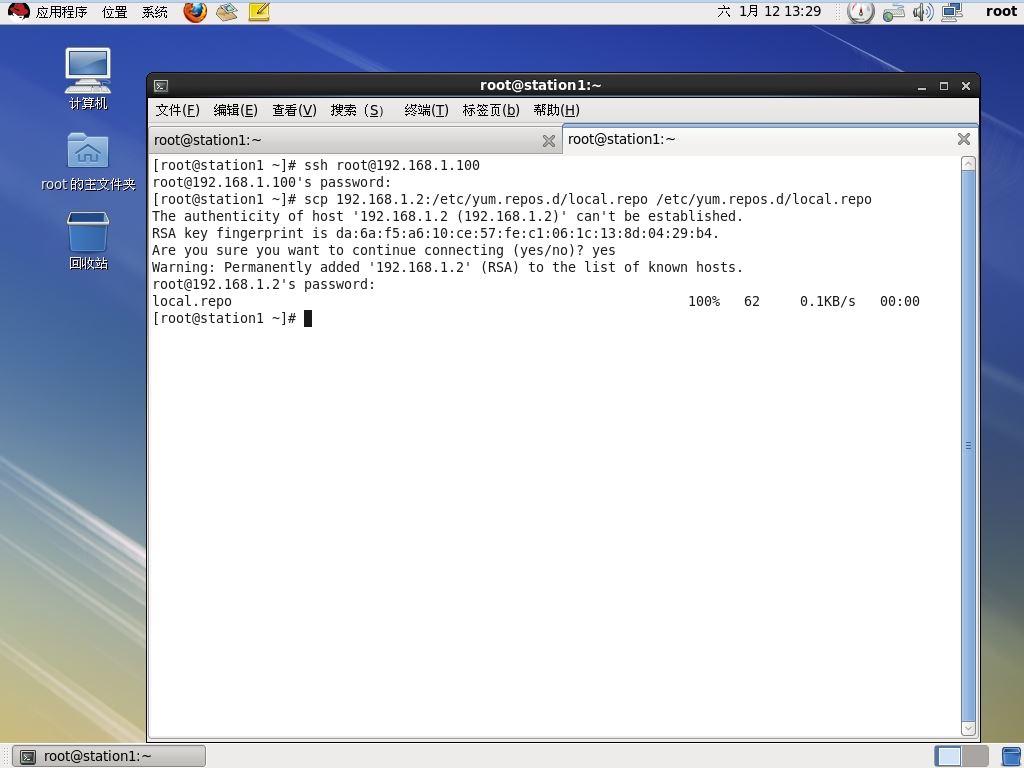
Task: Click the system monitor gauge tray icon
Action: point(860,12)
